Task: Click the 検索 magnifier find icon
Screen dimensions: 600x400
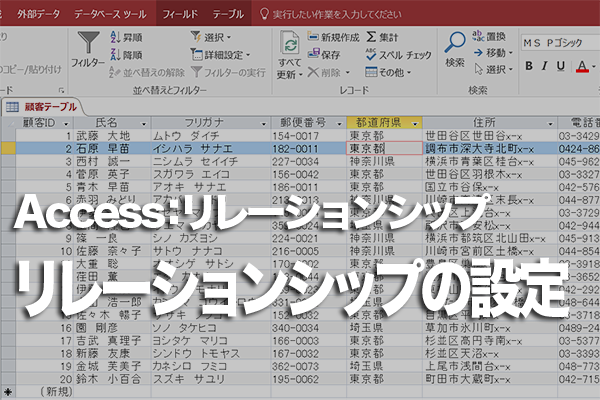Action: click(455, 42)
